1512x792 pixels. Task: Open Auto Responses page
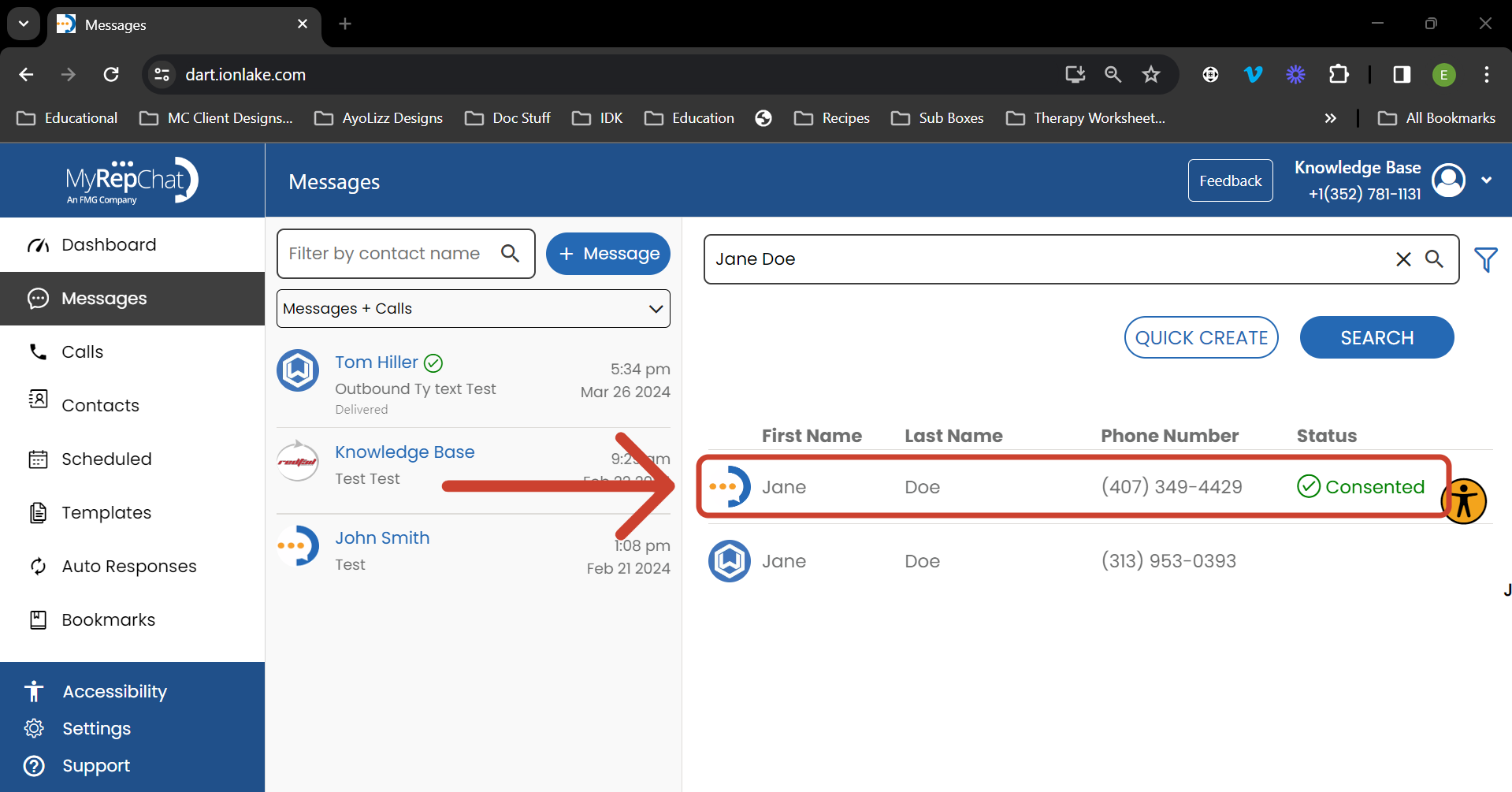pyautogui.click(x=129, y=566)
